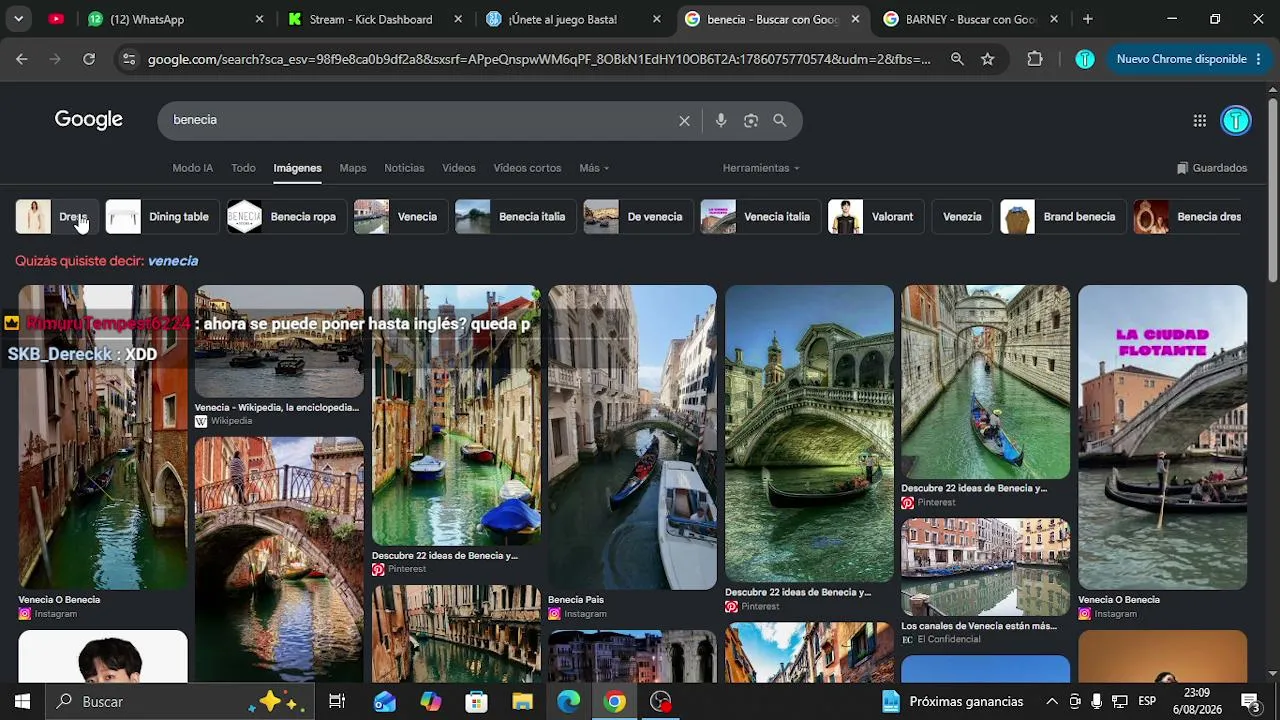This screenshot has height=720, width=1280.
Task: Open the Windows Start menu
Action: (22, 701)
